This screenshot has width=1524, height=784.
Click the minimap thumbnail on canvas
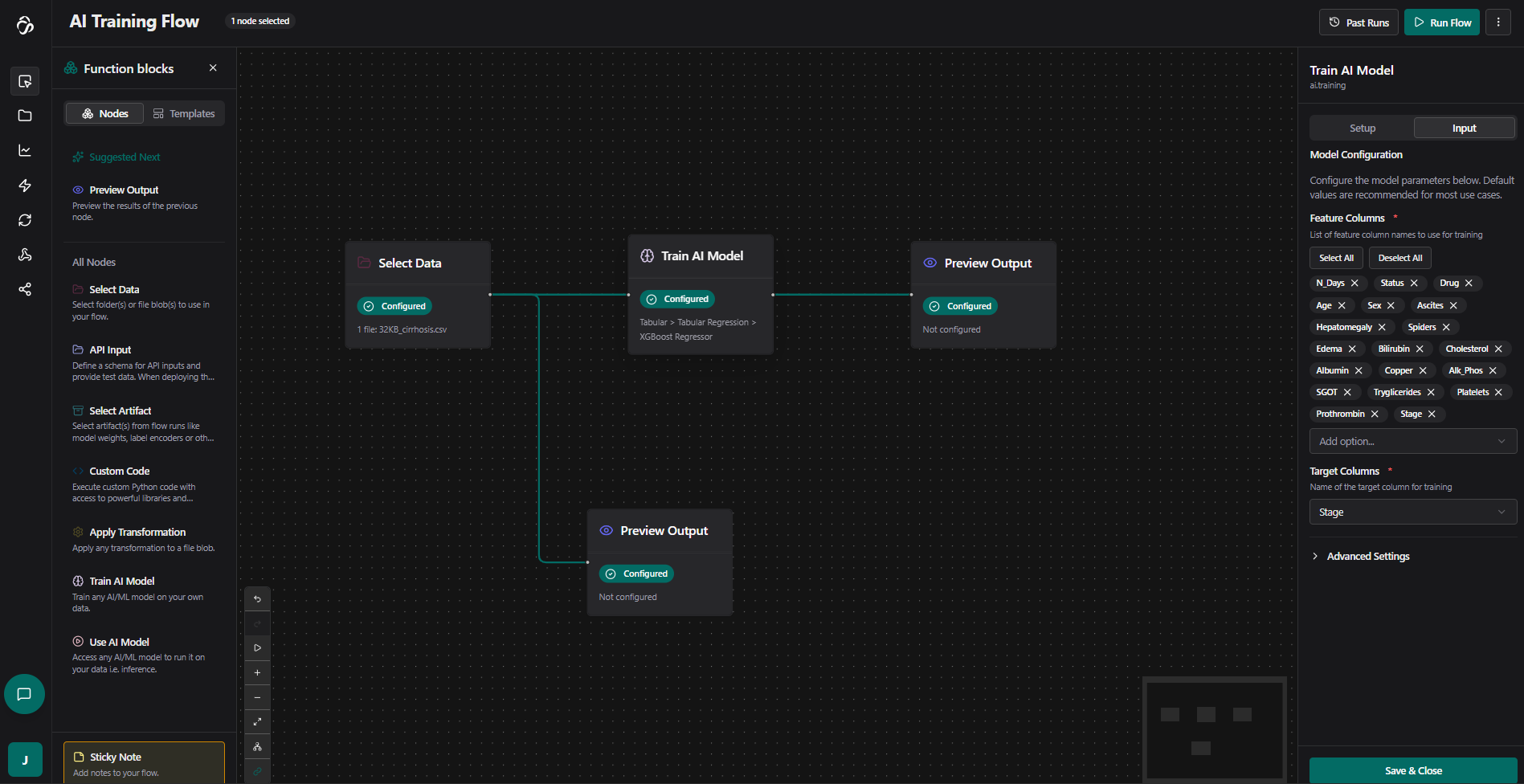1214,729
